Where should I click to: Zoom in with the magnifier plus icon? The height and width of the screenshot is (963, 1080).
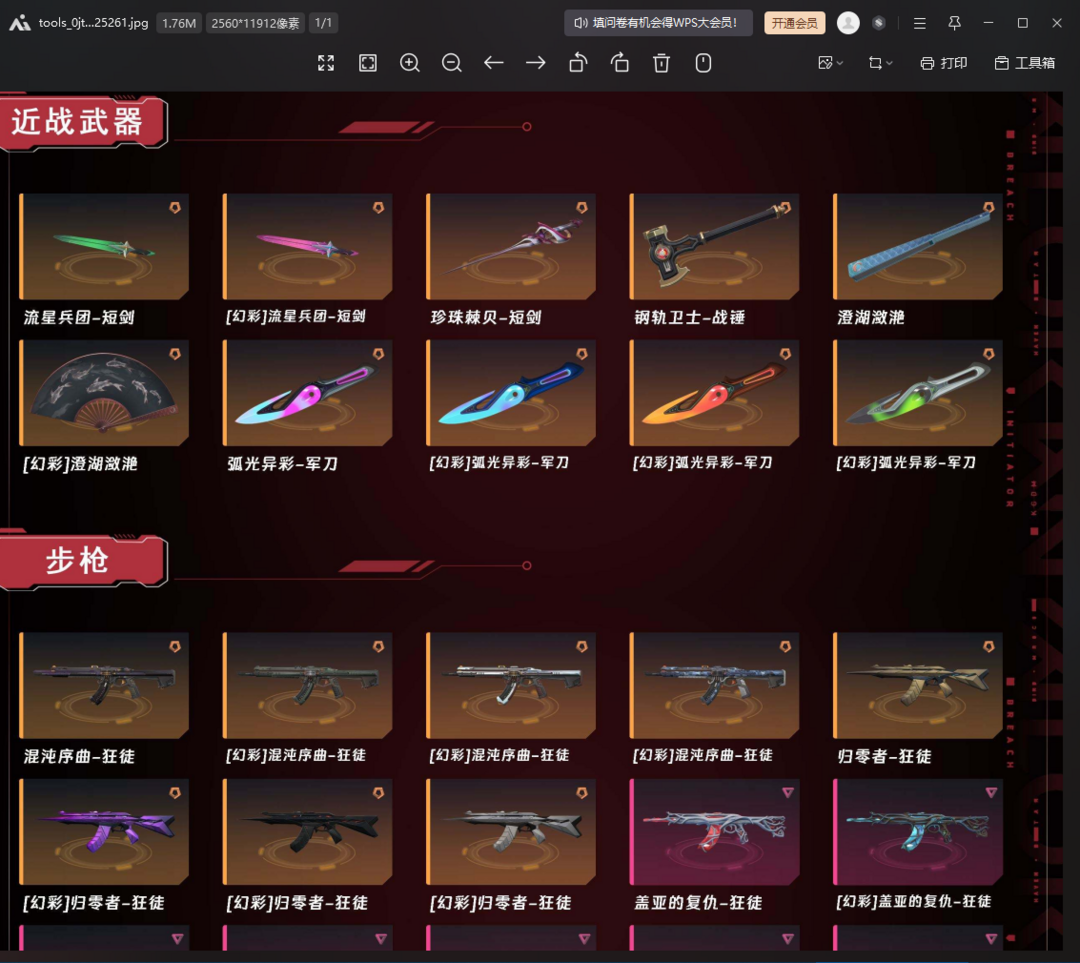(x=410, y=63)
